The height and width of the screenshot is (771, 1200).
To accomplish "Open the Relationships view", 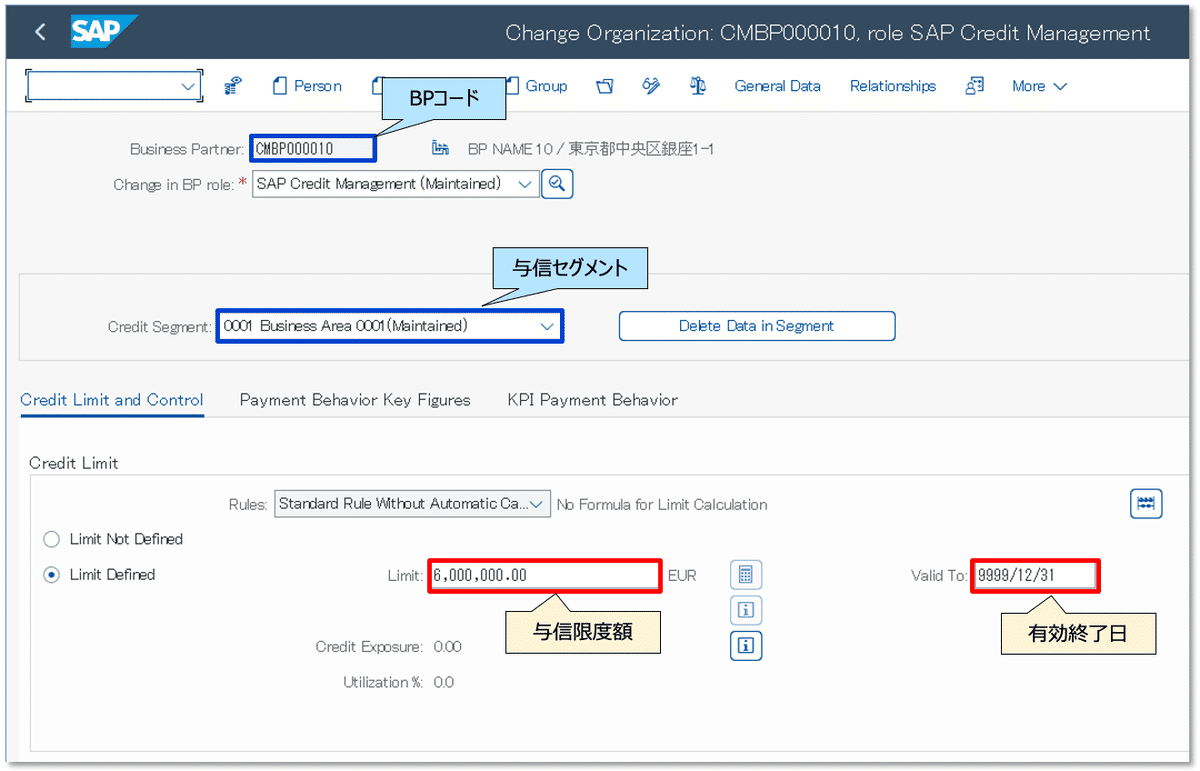I will click(x=893, y=86).
